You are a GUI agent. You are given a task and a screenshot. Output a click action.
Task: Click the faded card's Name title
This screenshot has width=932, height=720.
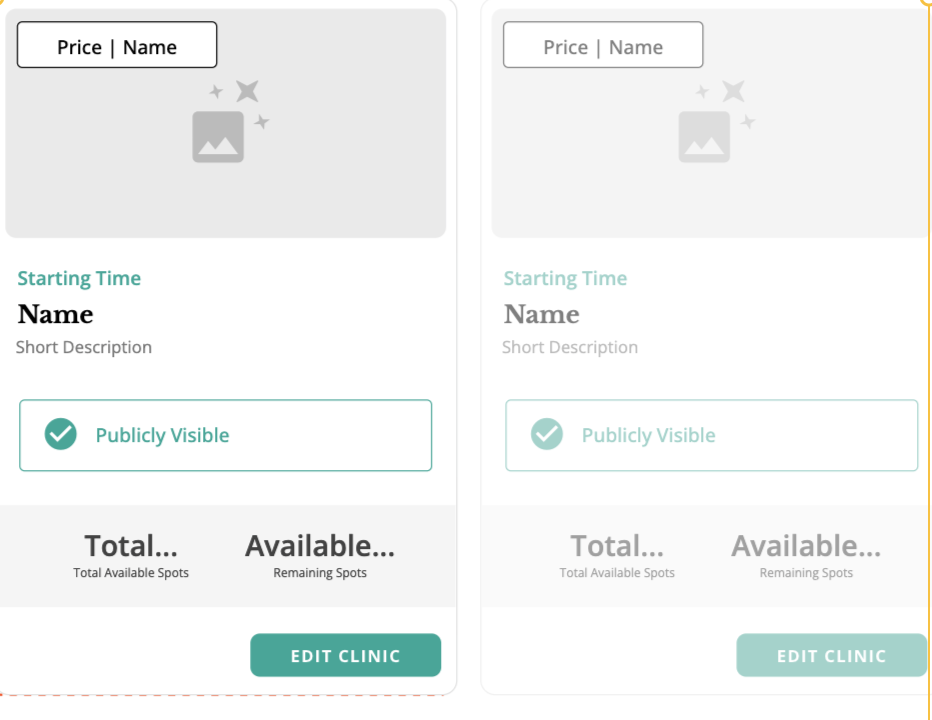542,315
